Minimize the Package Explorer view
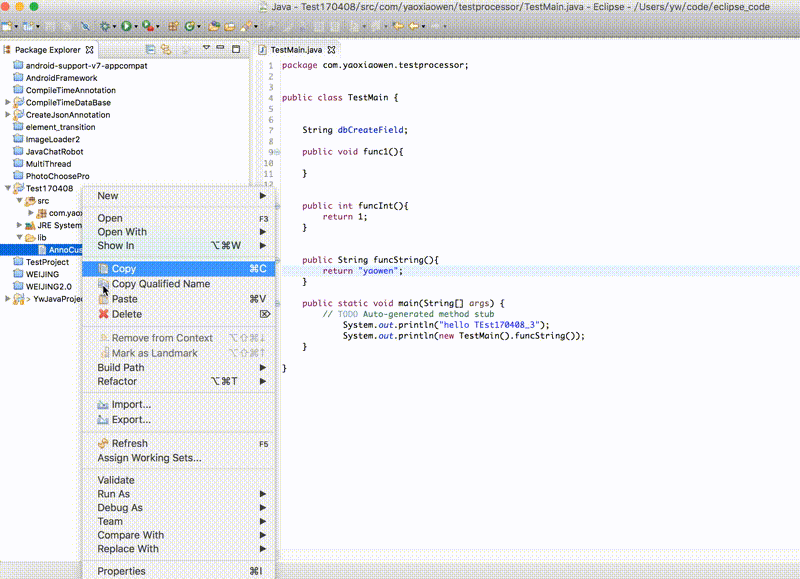This screenshot has width=800, height=579. click(x=220, y=48)
